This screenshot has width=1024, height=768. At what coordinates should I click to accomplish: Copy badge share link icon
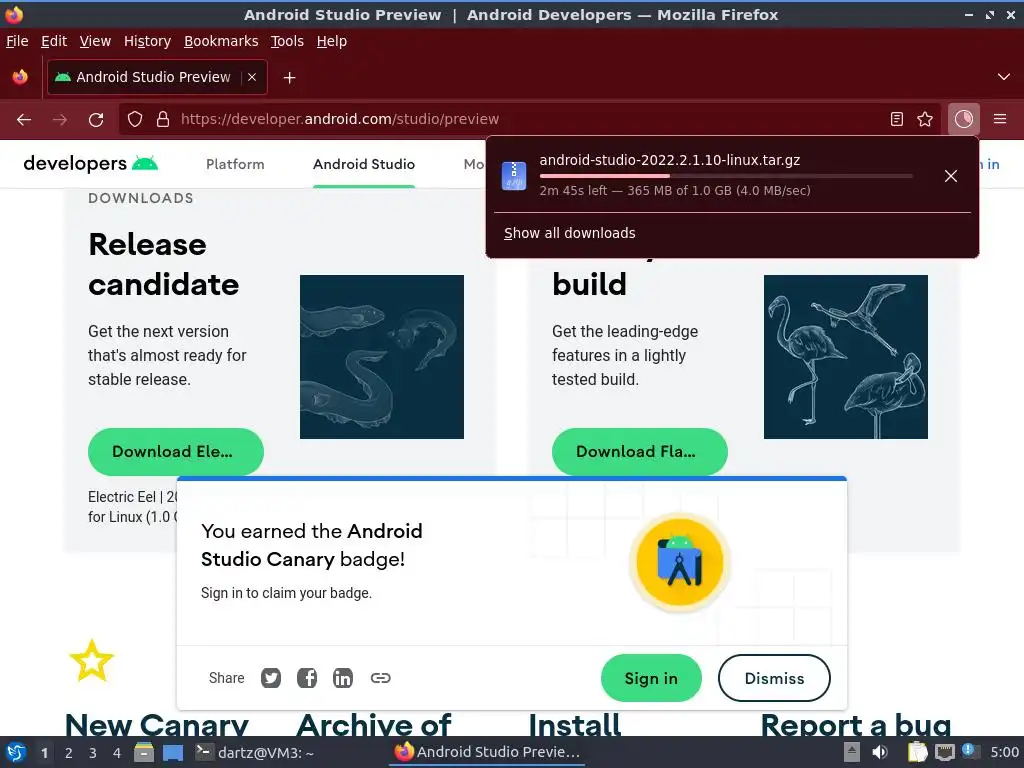(x=381, y=678)
